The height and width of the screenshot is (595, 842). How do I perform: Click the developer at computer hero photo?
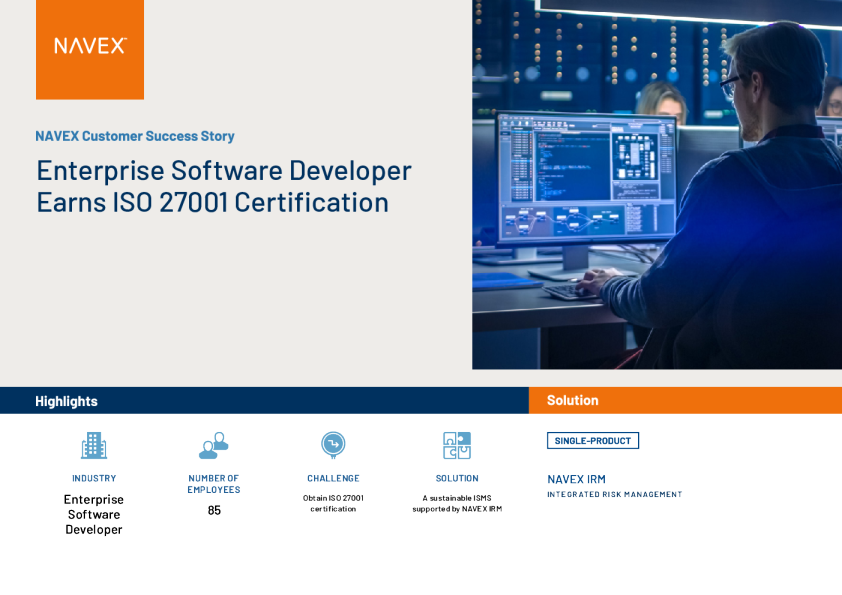[x=657, y=184]
